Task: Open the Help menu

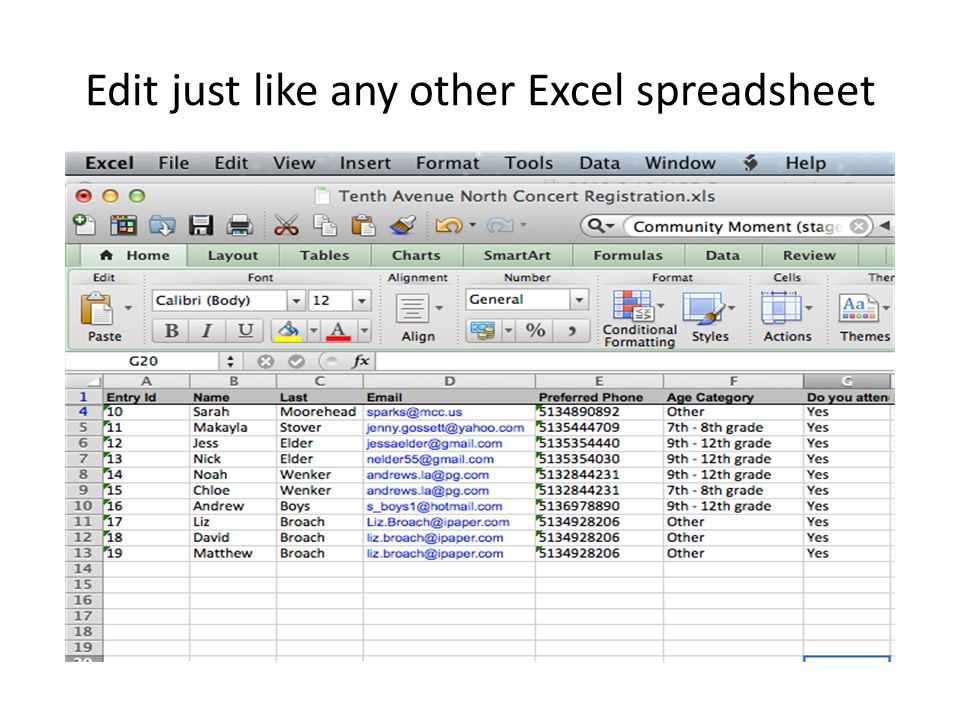Action: [806, 163]
